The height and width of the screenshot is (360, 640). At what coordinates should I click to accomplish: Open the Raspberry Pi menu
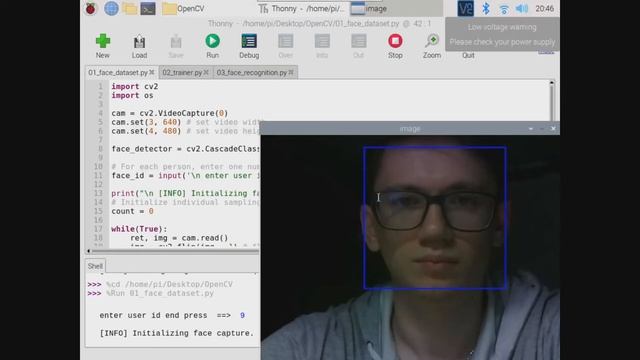[x=91, y=8]
